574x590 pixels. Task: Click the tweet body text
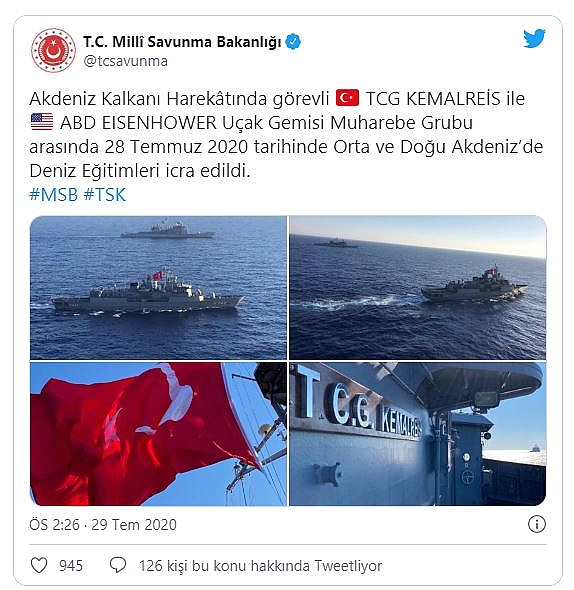coord(286,135)
